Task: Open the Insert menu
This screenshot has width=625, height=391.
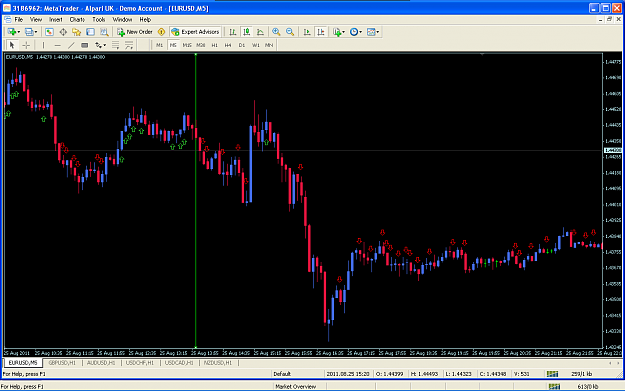Action: [x=55, y=20]
